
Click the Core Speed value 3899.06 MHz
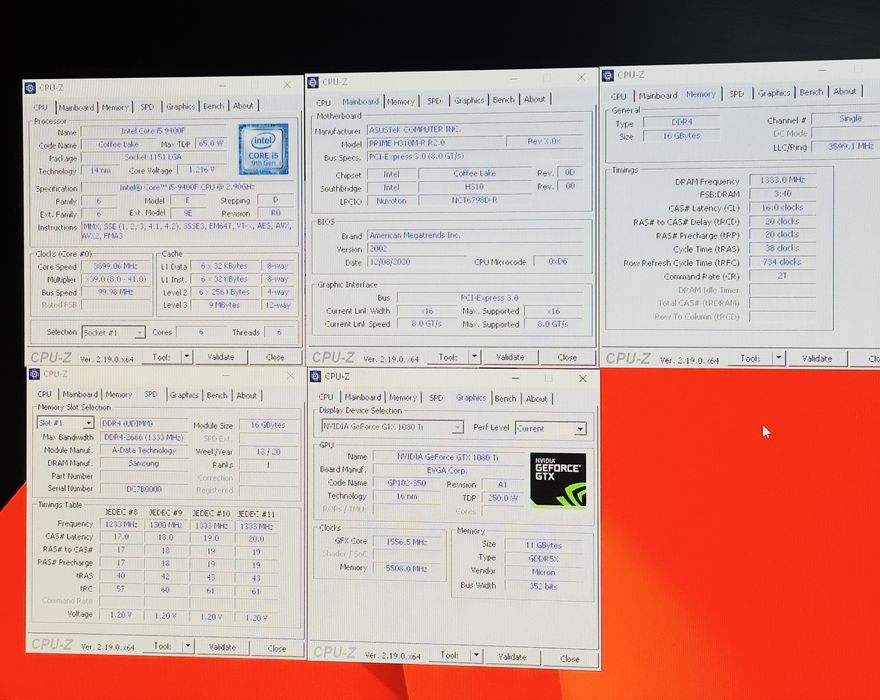pos(115,266)
